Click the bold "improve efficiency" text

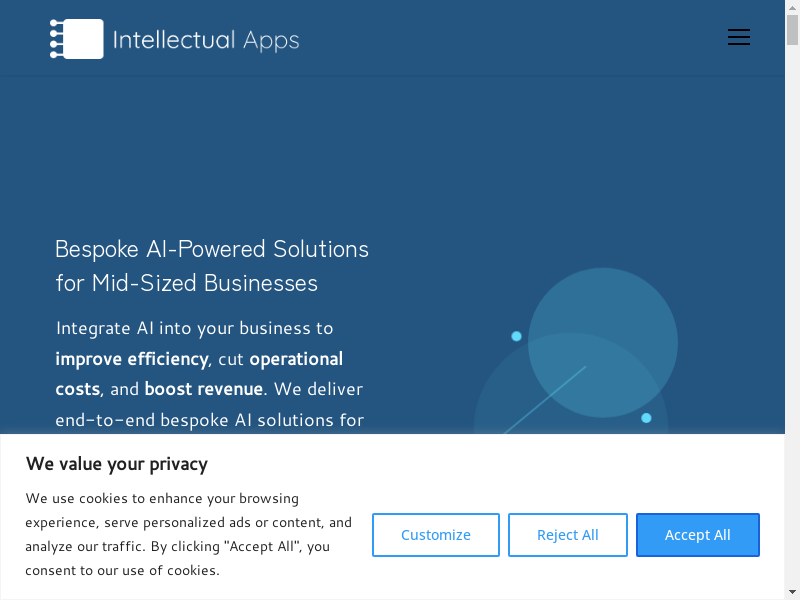pyautogui.click(x=132, y=358)
